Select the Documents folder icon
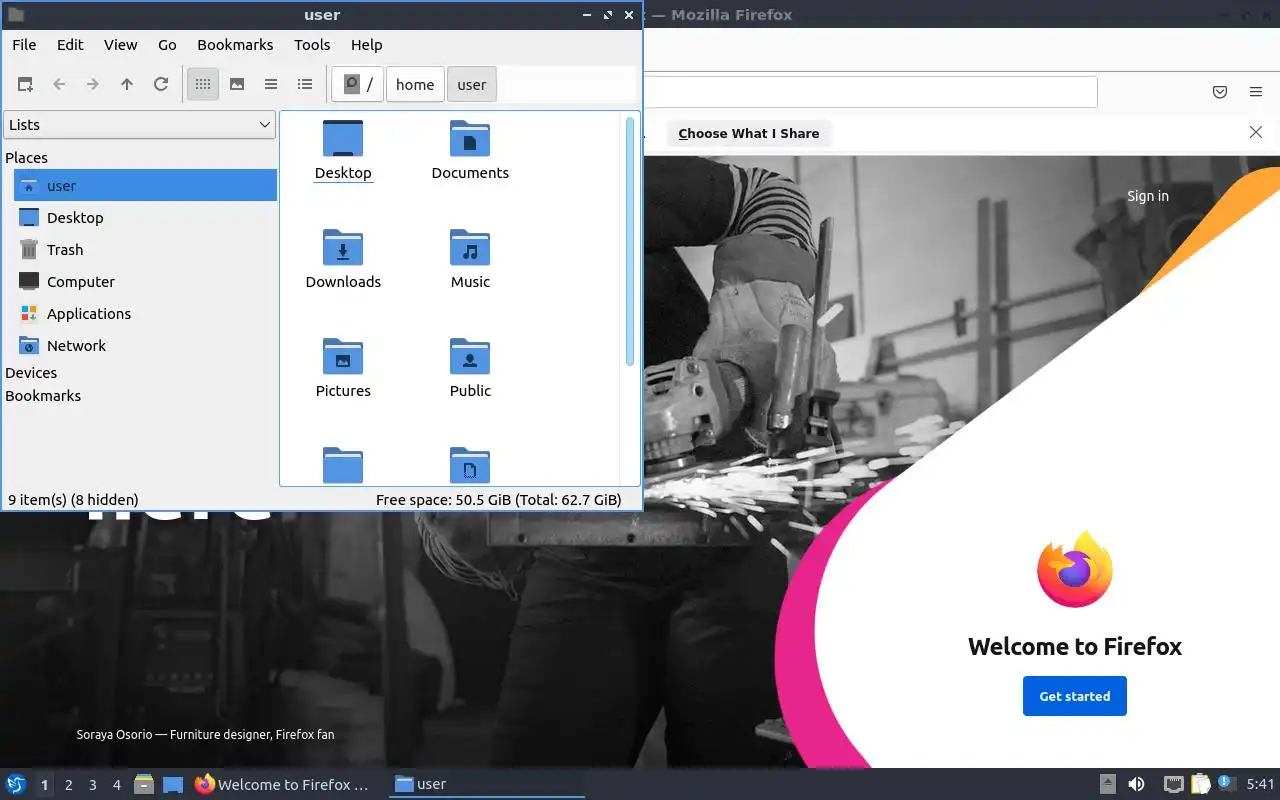 pyautogui.click(x=470, y=150)
